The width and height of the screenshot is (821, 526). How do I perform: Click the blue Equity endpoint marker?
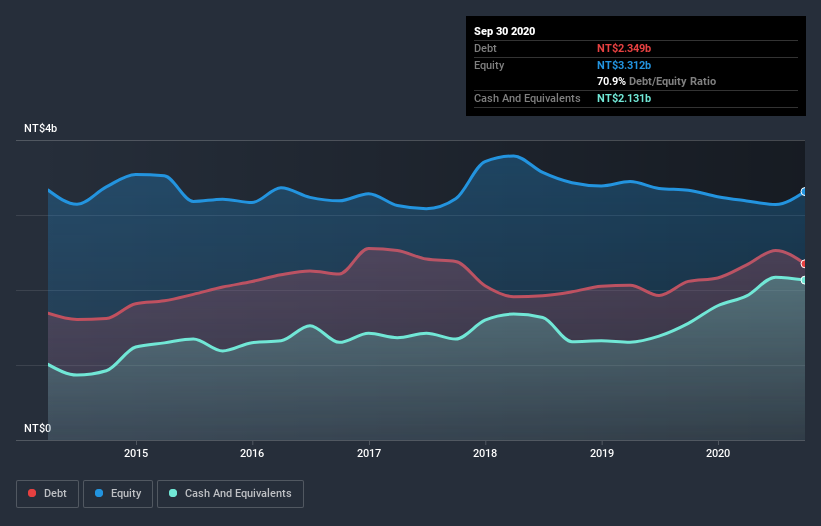tap(804, 192)
